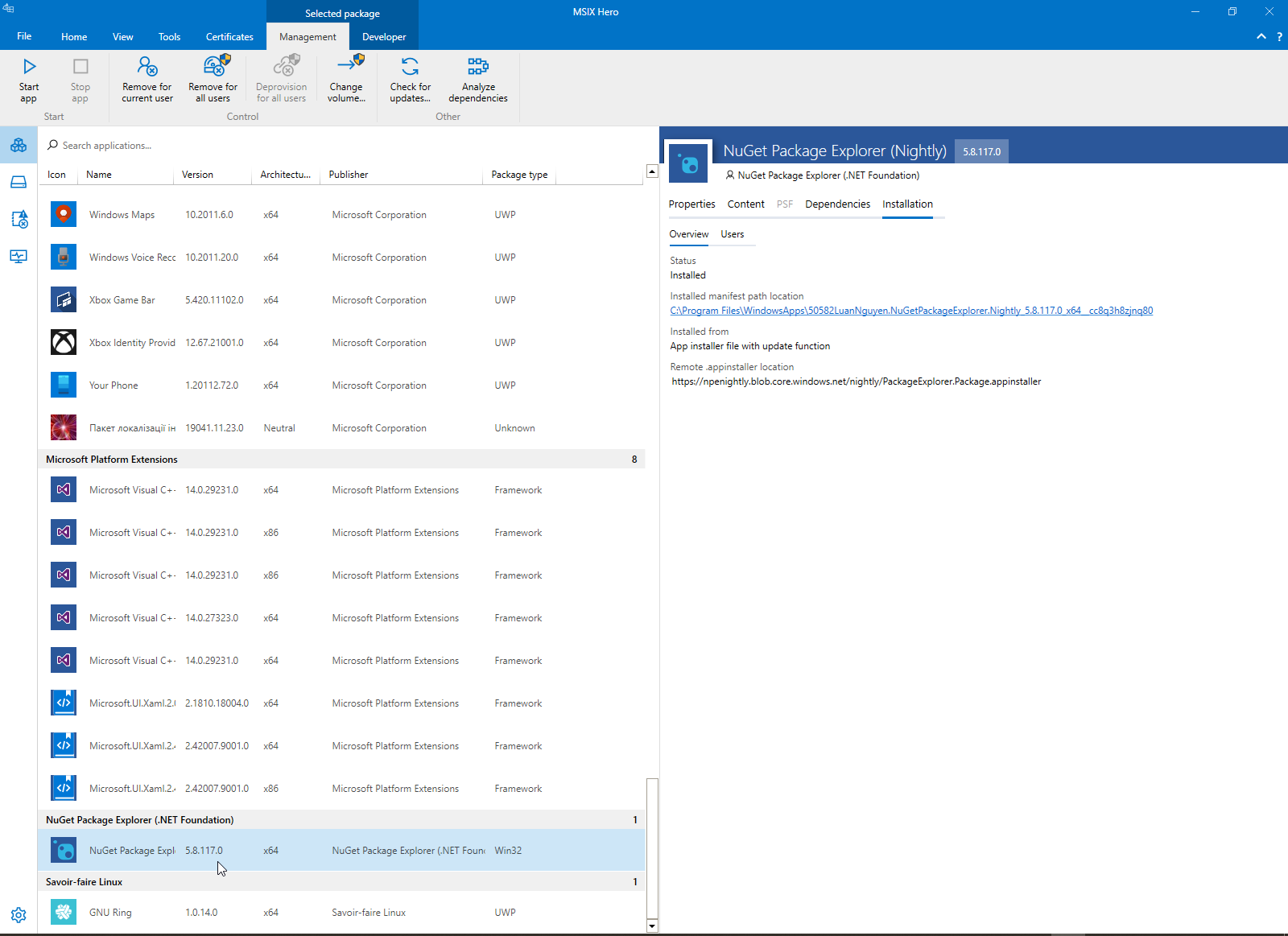Click the NuGet Package Explorer list row icon
Viewport: 1288px width, 936px height.
tap(64, 850)
